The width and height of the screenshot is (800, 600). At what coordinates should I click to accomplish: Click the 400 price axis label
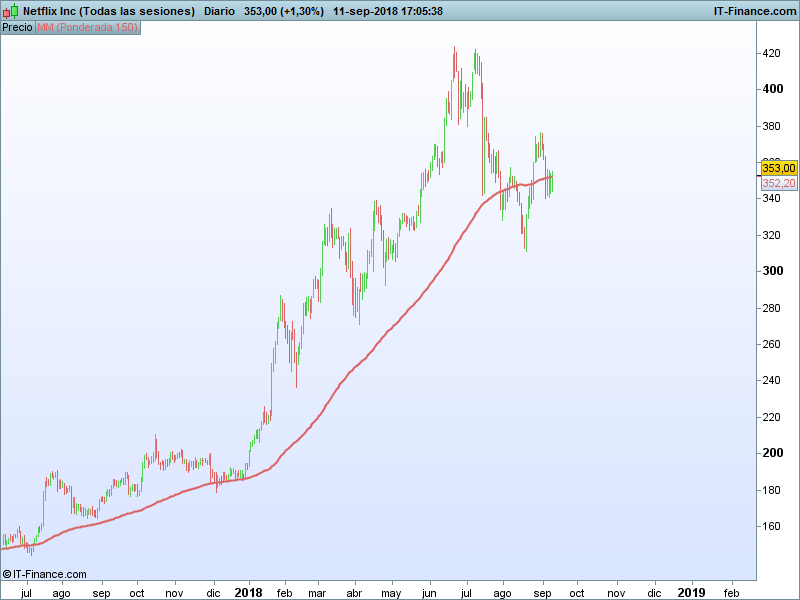click(x=772, y=89)
